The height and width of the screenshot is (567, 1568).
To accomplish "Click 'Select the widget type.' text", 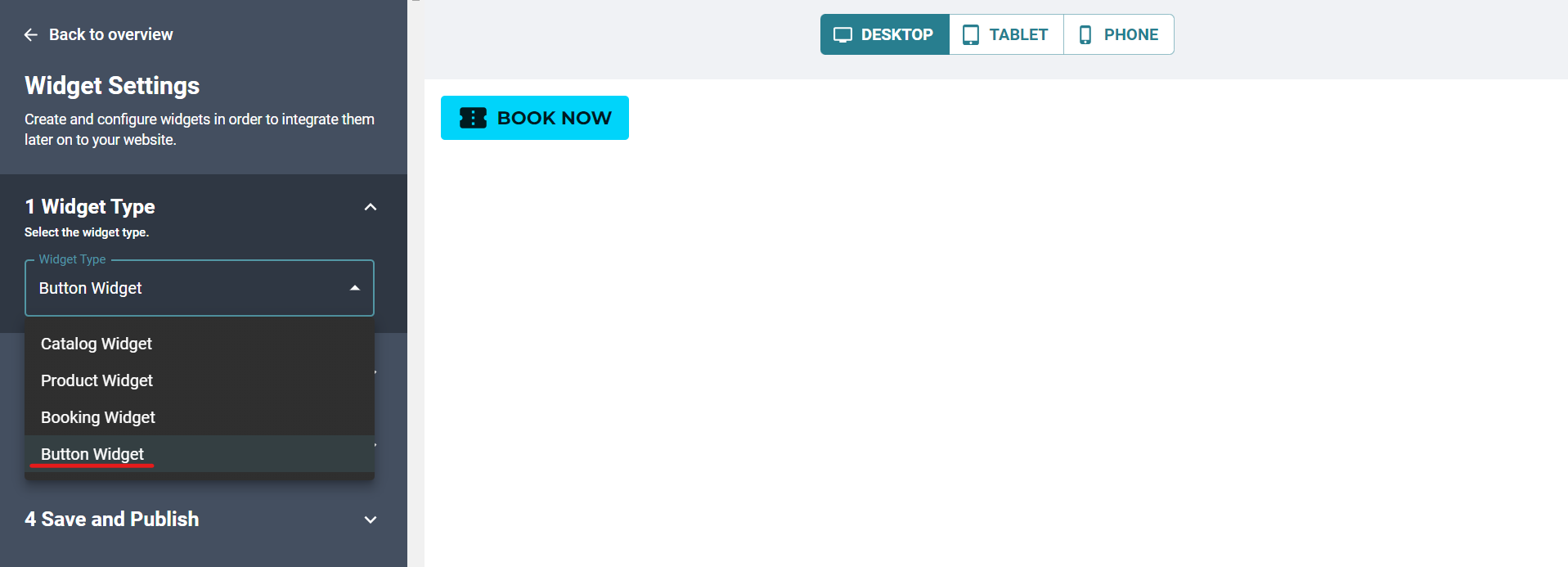I will tap(87, 232).
